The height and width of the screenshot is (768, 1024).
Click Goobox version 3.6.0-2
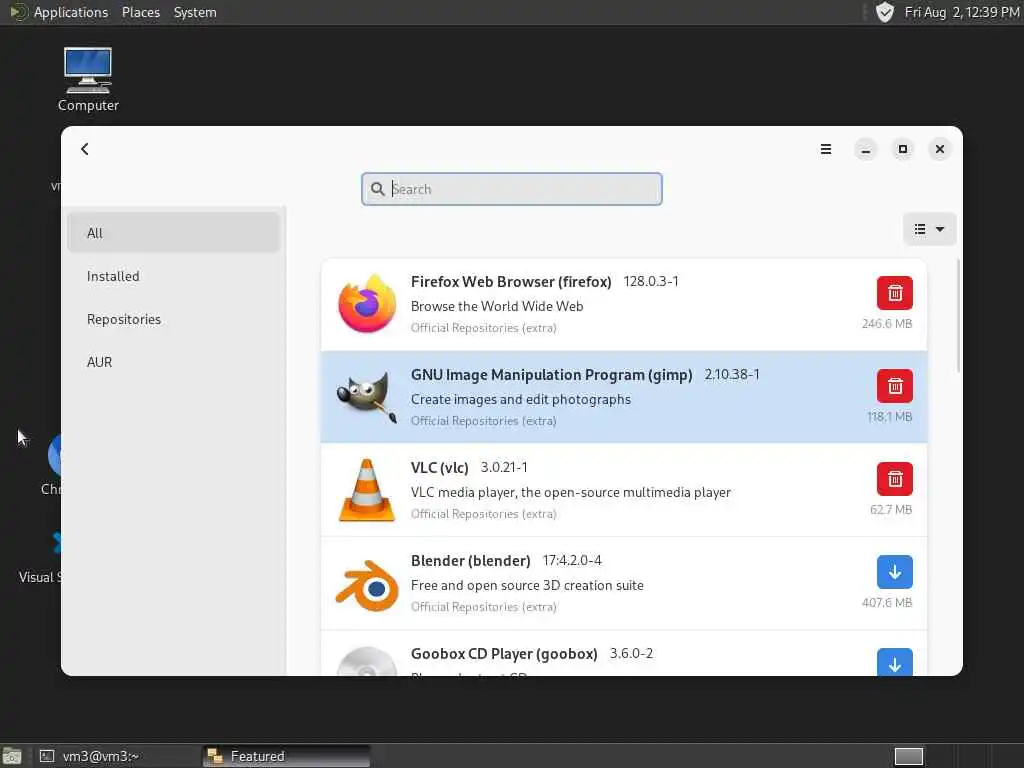coord(631,653)
